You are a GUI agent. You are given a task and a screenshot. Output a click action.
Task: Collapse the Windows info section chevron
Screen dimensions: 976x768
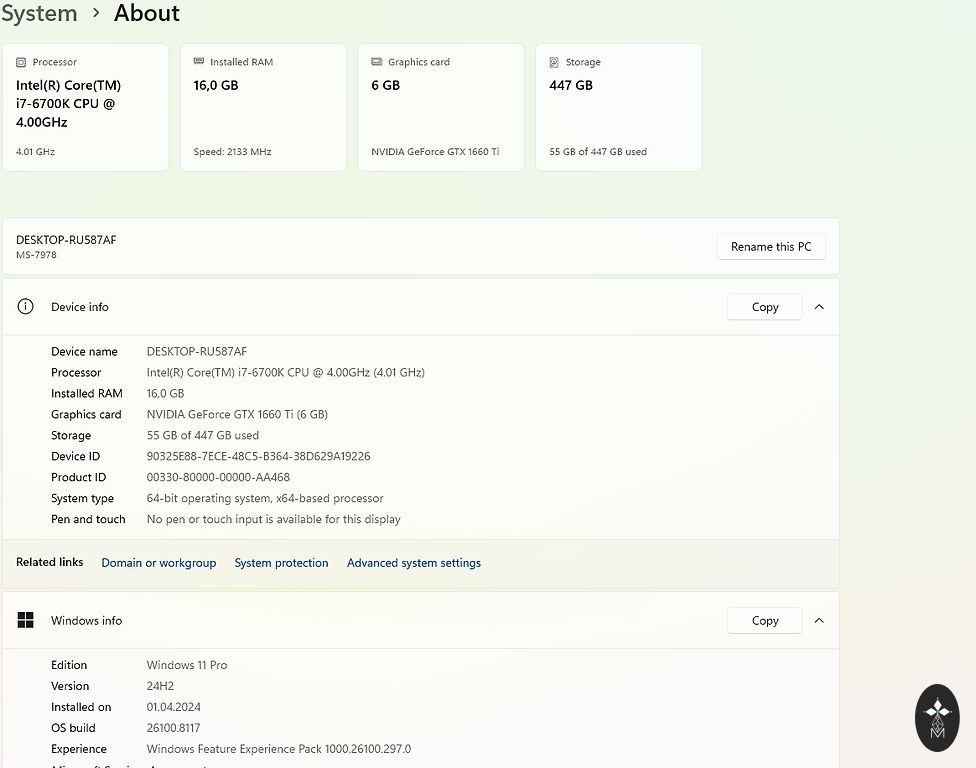[x=819, y=620]
